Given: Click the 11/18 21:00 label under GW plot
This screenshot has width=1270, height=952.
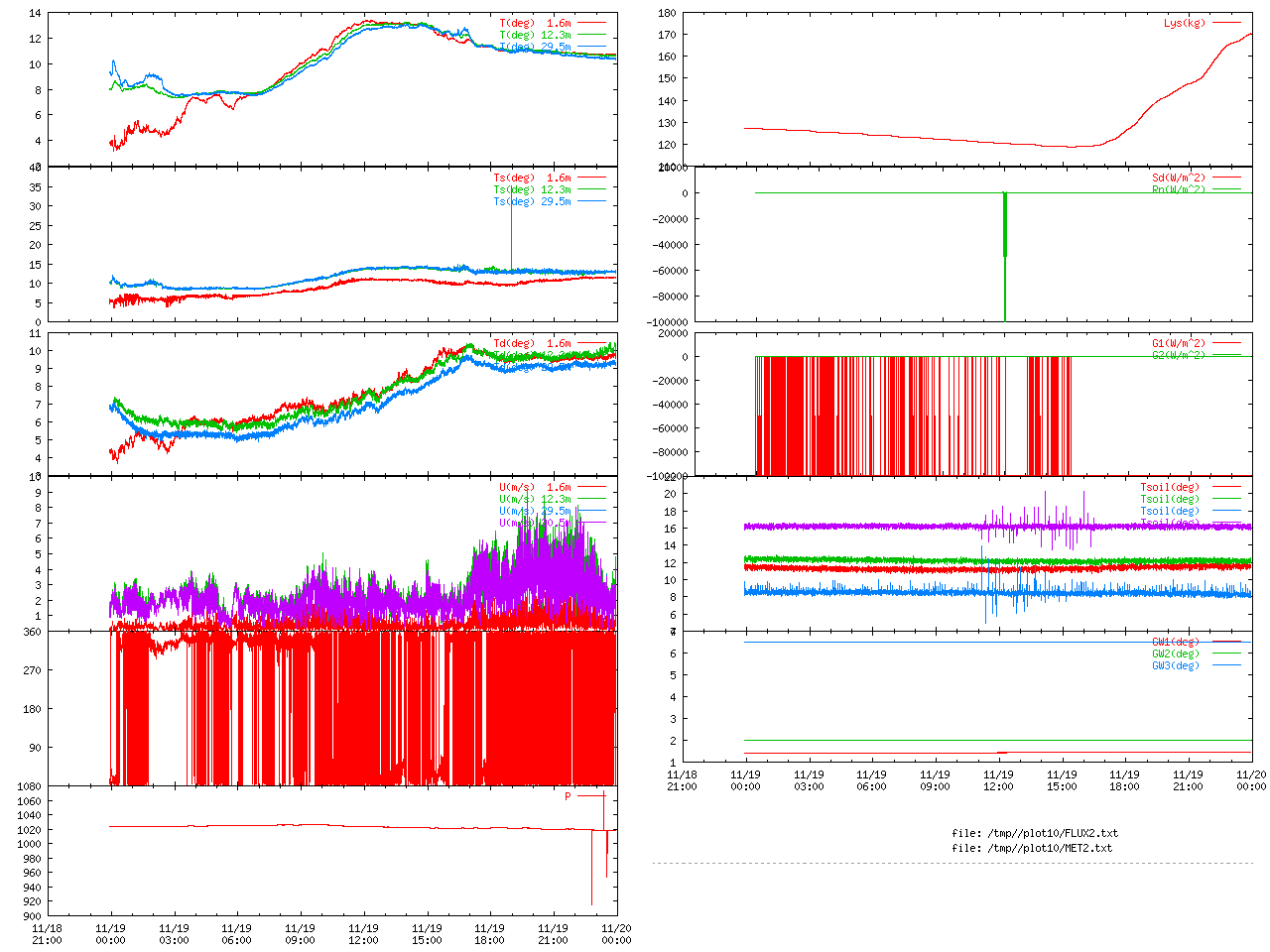Looking at the screenshot, I should tap(682, 780).
